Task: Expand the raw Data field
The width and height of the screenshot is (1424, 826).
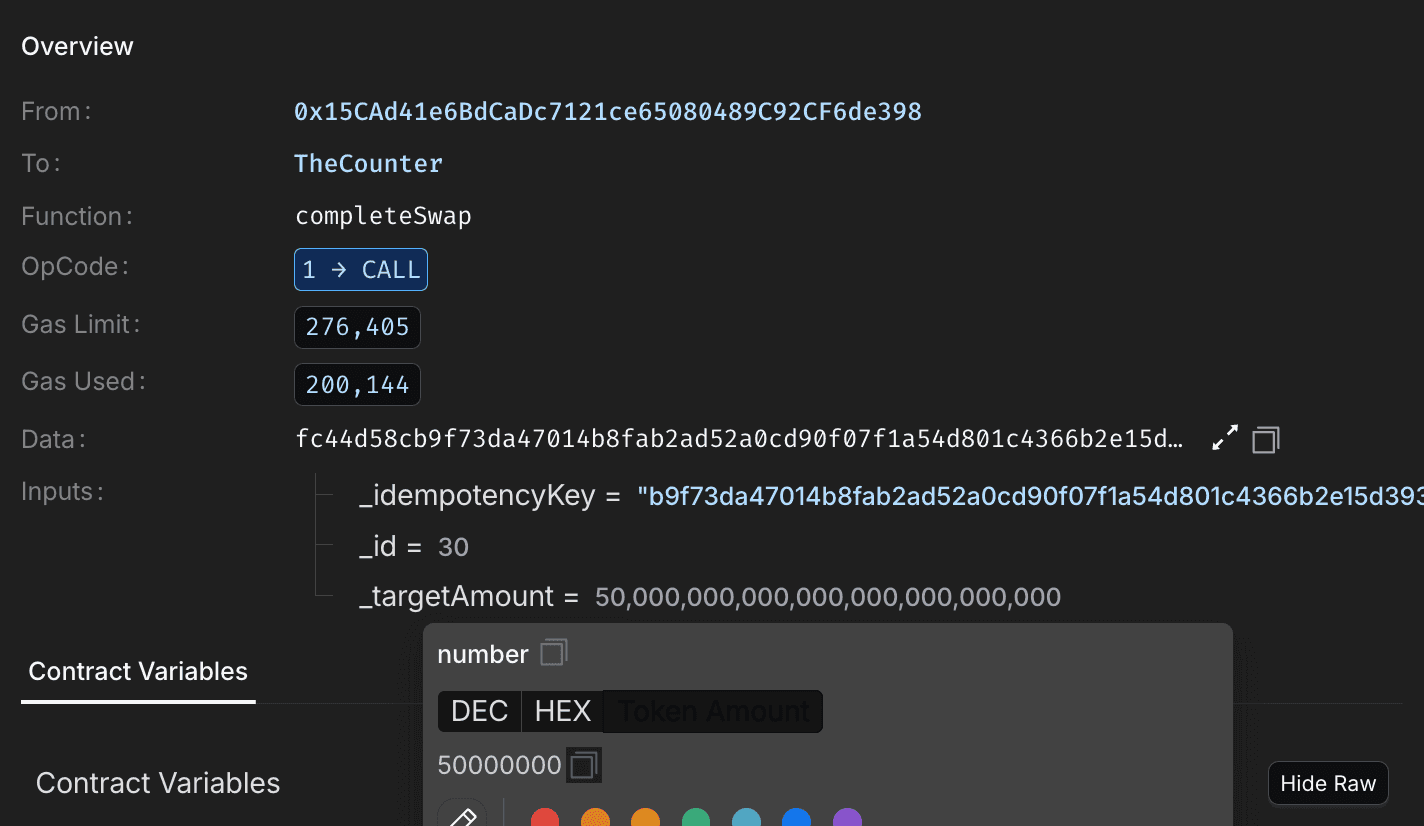Action: 1224,438
